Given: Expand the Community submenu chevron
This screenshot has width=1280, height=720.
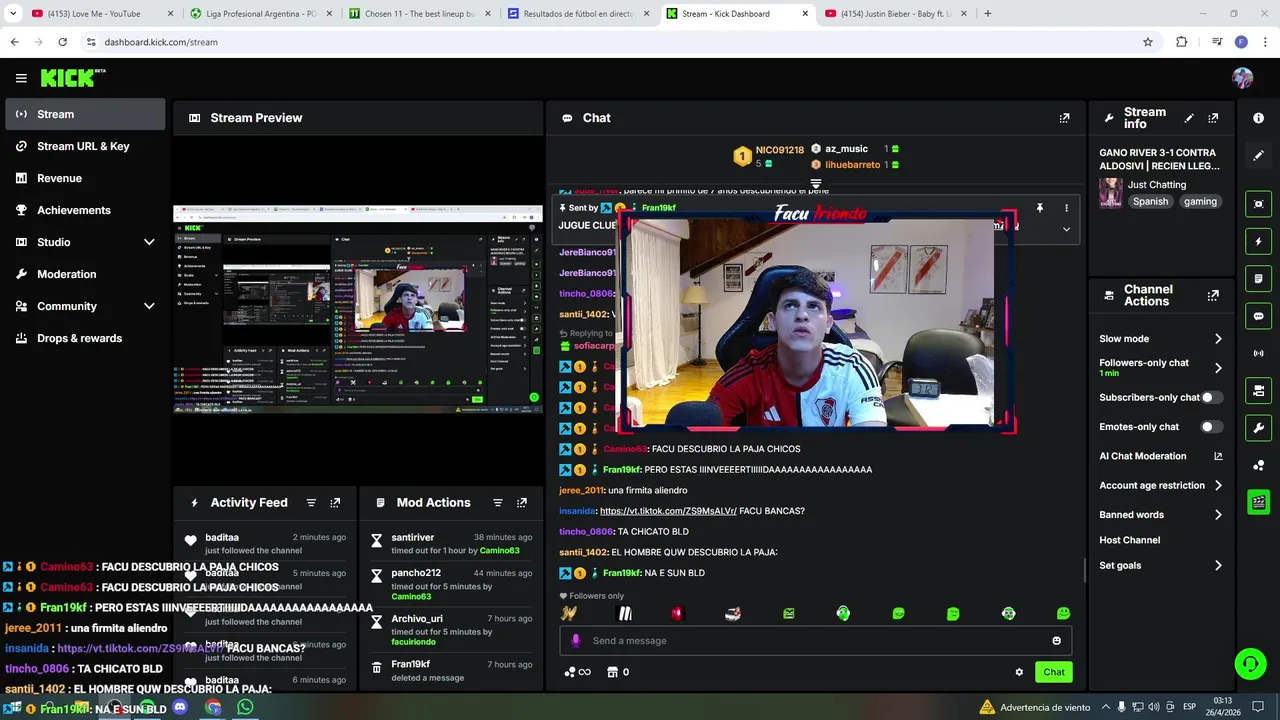Looking at the screenshot, I should coord(149,306).
